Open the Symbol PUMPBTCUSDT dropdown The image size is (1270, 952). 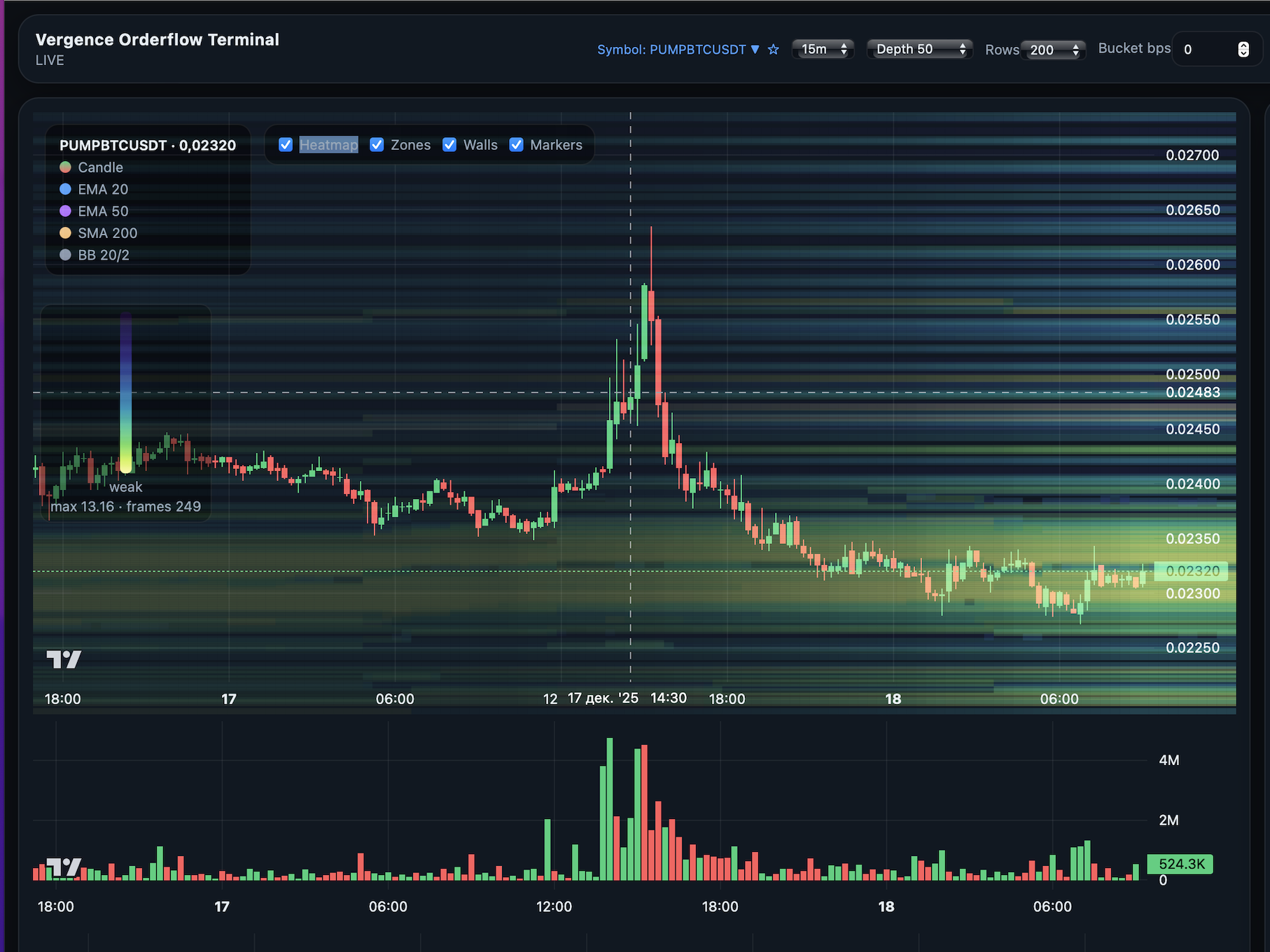678,50
